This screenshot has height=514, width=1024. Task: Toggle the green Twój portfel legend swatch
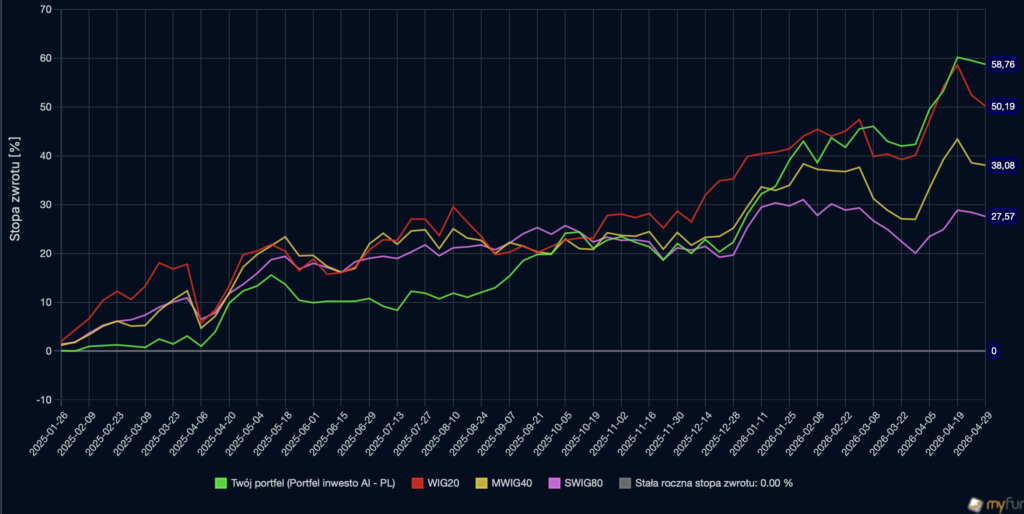coord(221,483)
